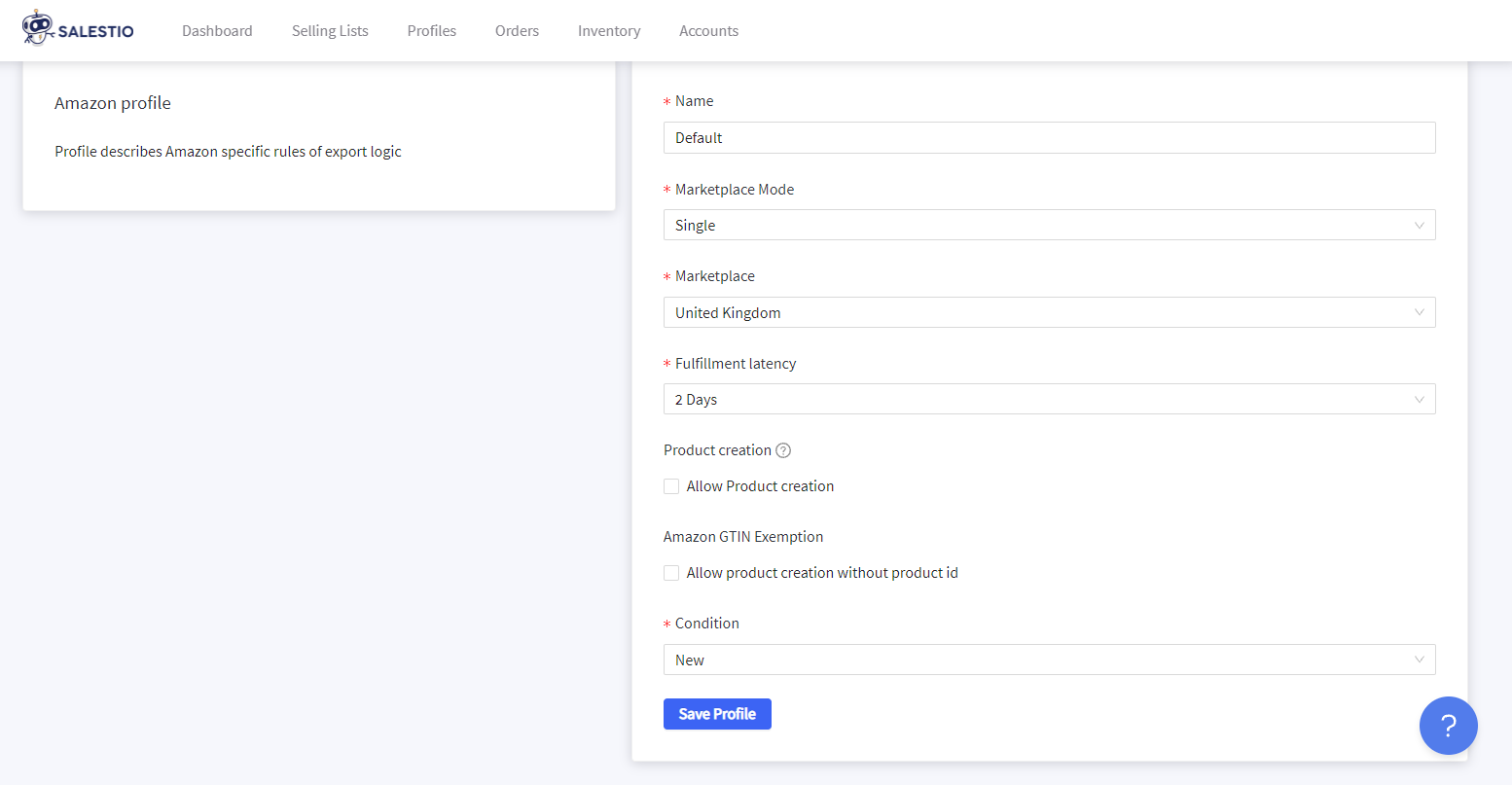Viewport: 1512px width, 785px height.
Task: Focus the Name input field containing Default
Action: (1049, 137)
